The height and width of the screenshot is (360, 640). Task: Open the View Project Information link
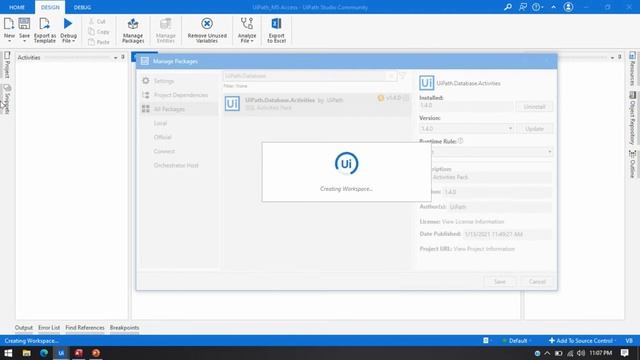(484, 249)
